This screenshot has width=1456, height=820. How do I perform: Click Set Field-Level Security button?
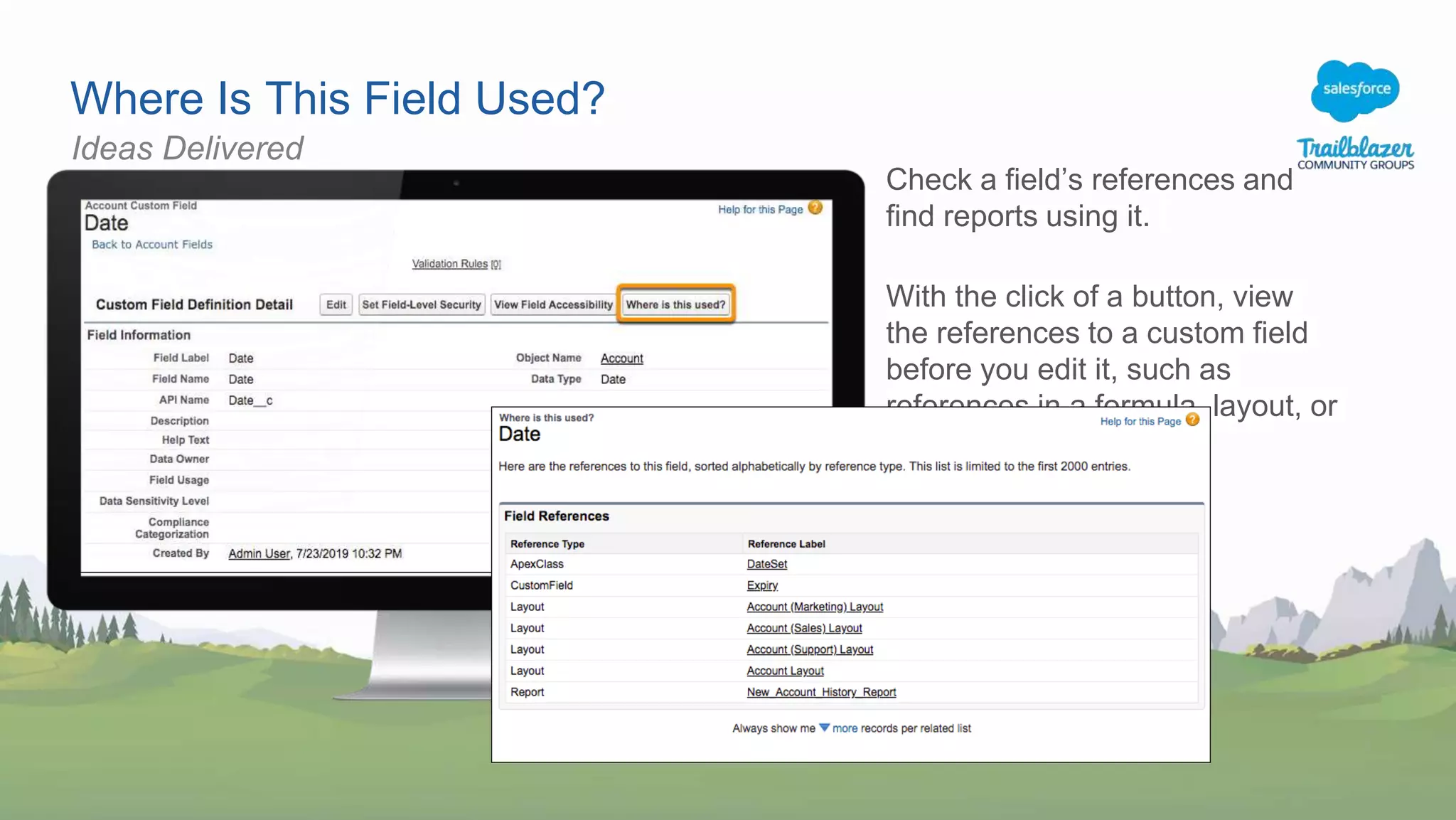point(422,304)
